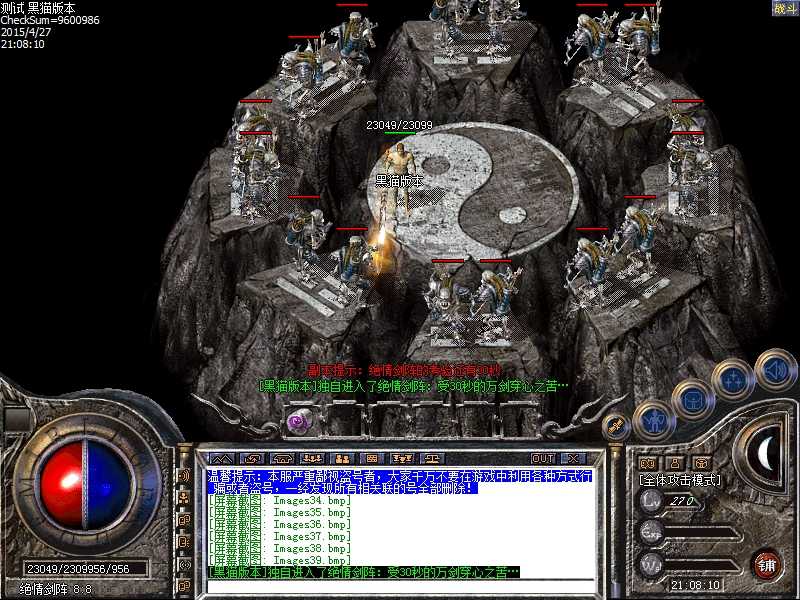Click the X button beside OUT
Image resolution: width=800 pixels, height=600 pixels.
[573, 458]
